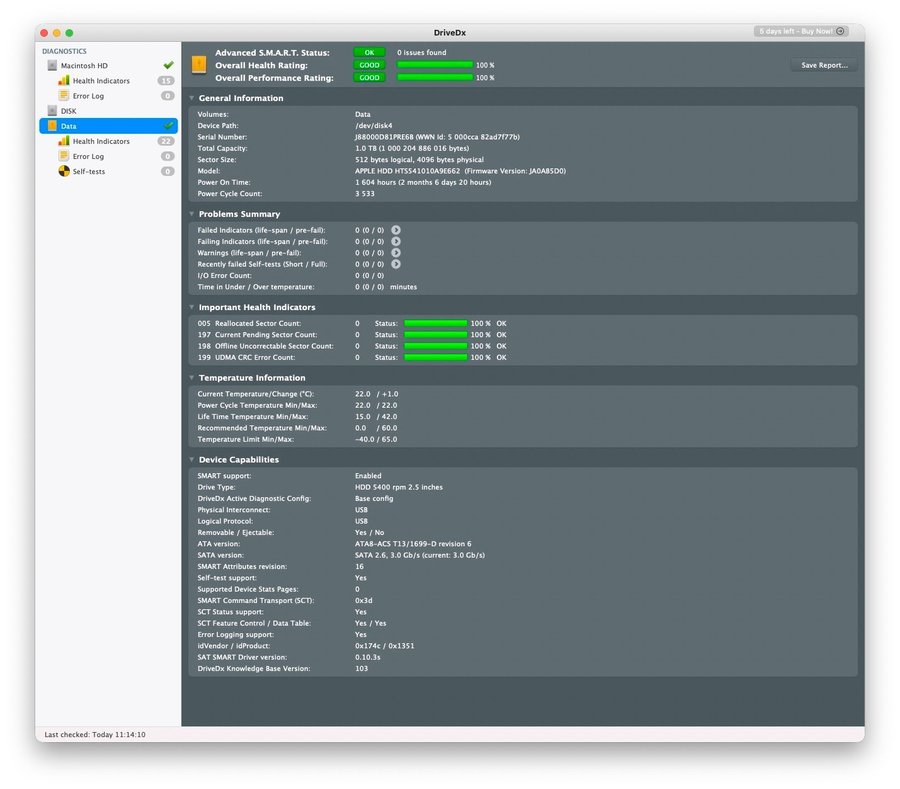Click the green OK S.M.A.R.T. status badge
The width and height of the screenshot is (900, 789).
[369, 52]
